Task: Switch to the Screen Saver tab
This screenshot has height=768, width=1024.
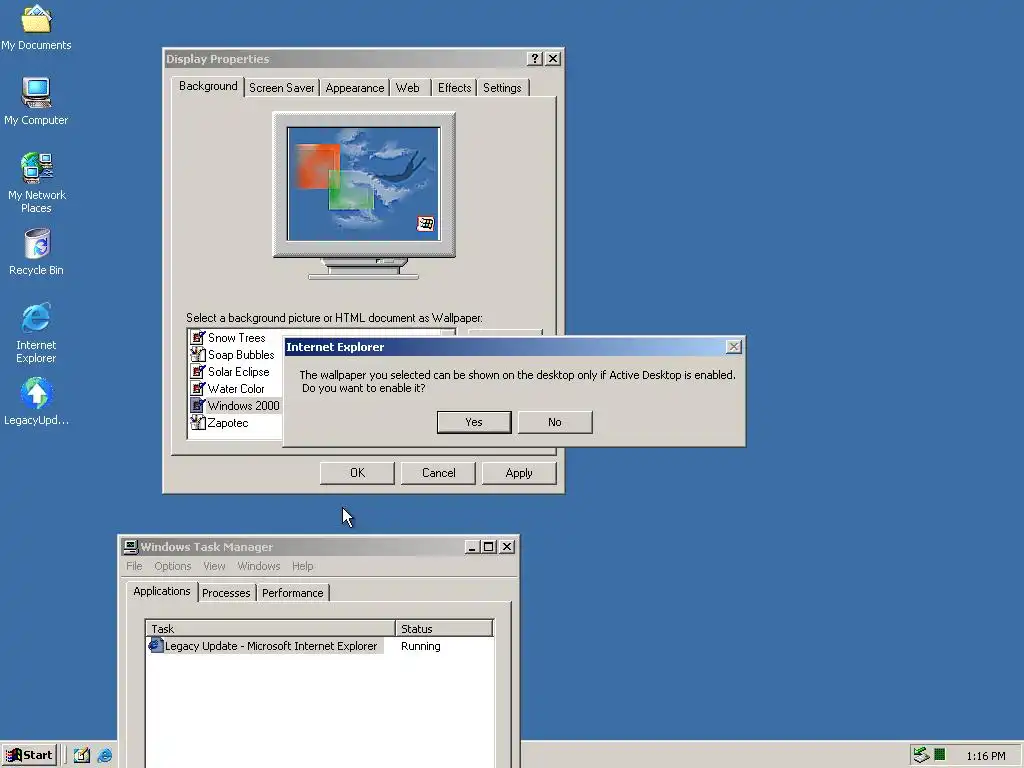Action: pyautogui.click(x=281, y=88)
